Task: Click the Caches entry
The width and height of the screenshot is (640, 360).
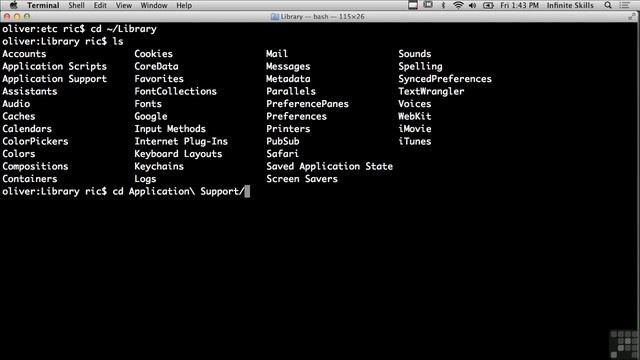Action: click(19, 116)
